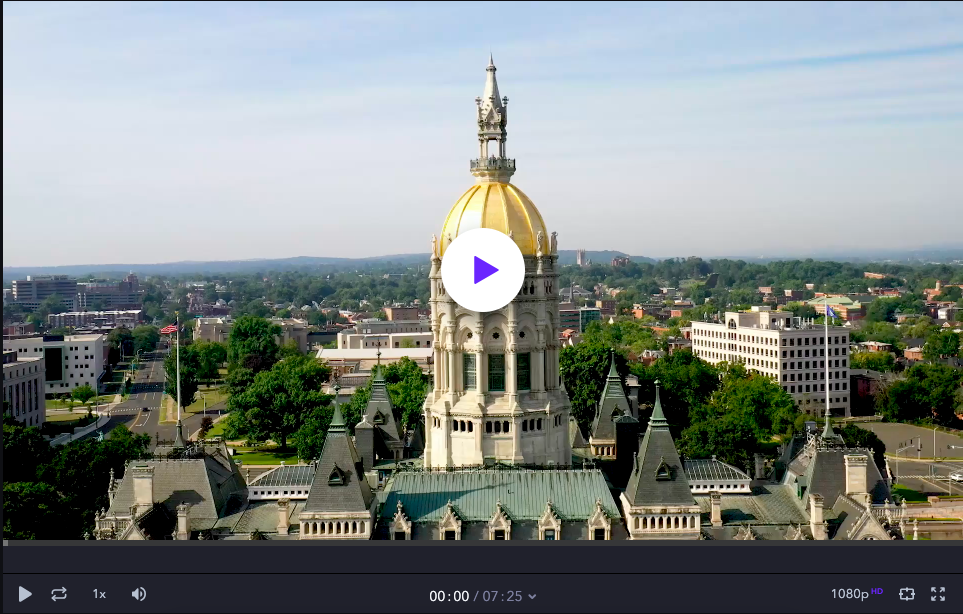Seek to the middle of the timeline bar

[x=481, y=557]
